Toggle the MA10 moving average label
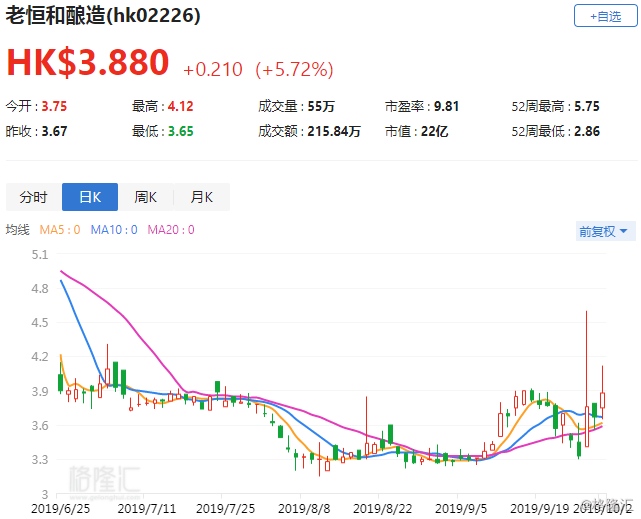Screen dimensions: 641x519 click(113, 230)
